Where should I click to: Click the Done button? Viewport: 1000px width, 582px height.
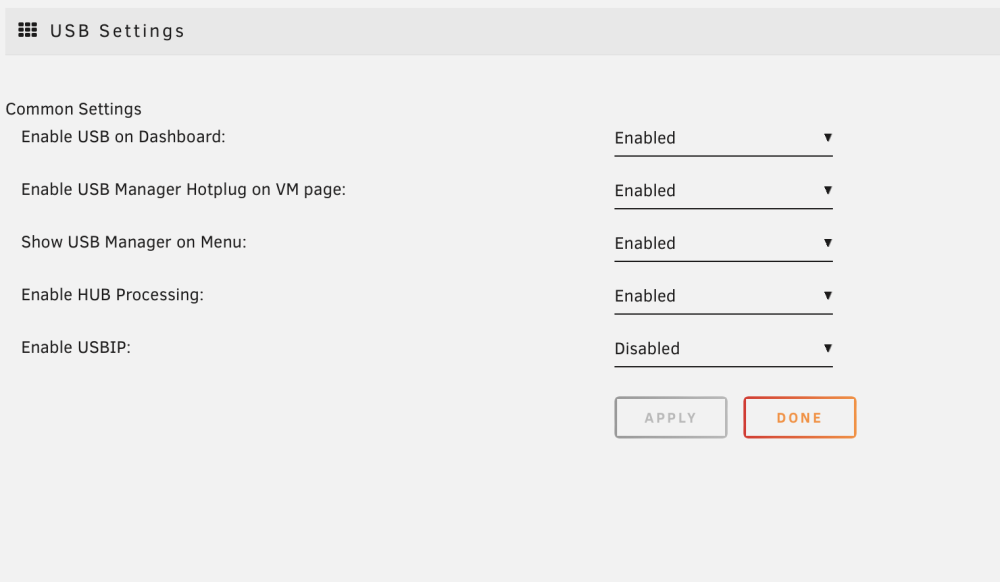(800, 418)
